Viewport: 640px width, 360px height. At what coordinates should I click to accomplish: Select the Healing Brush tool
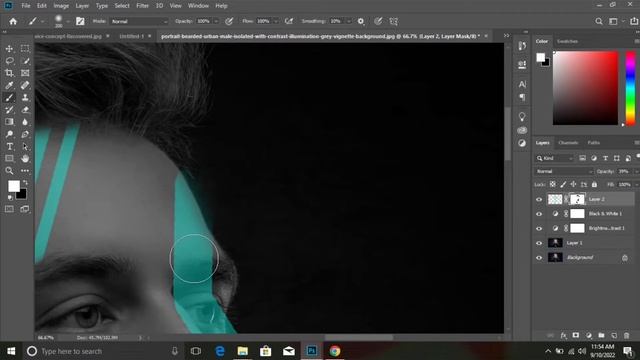(25, 85)
